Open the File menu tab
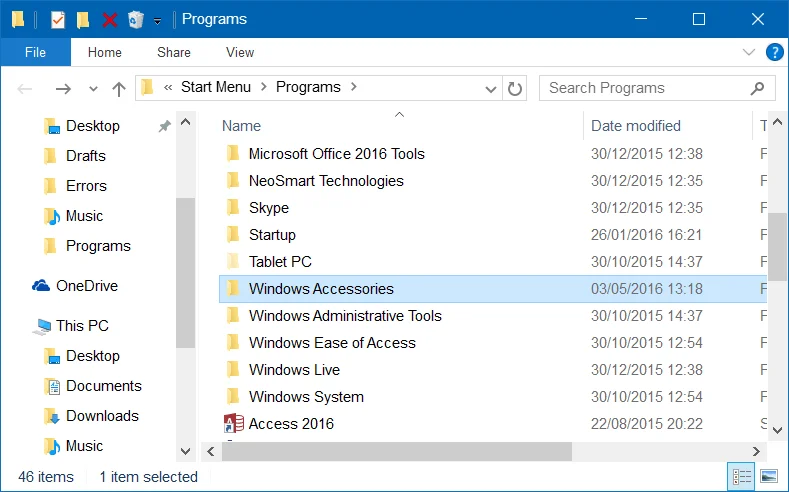Screen dimensions: 789x492 pos(35,52)
